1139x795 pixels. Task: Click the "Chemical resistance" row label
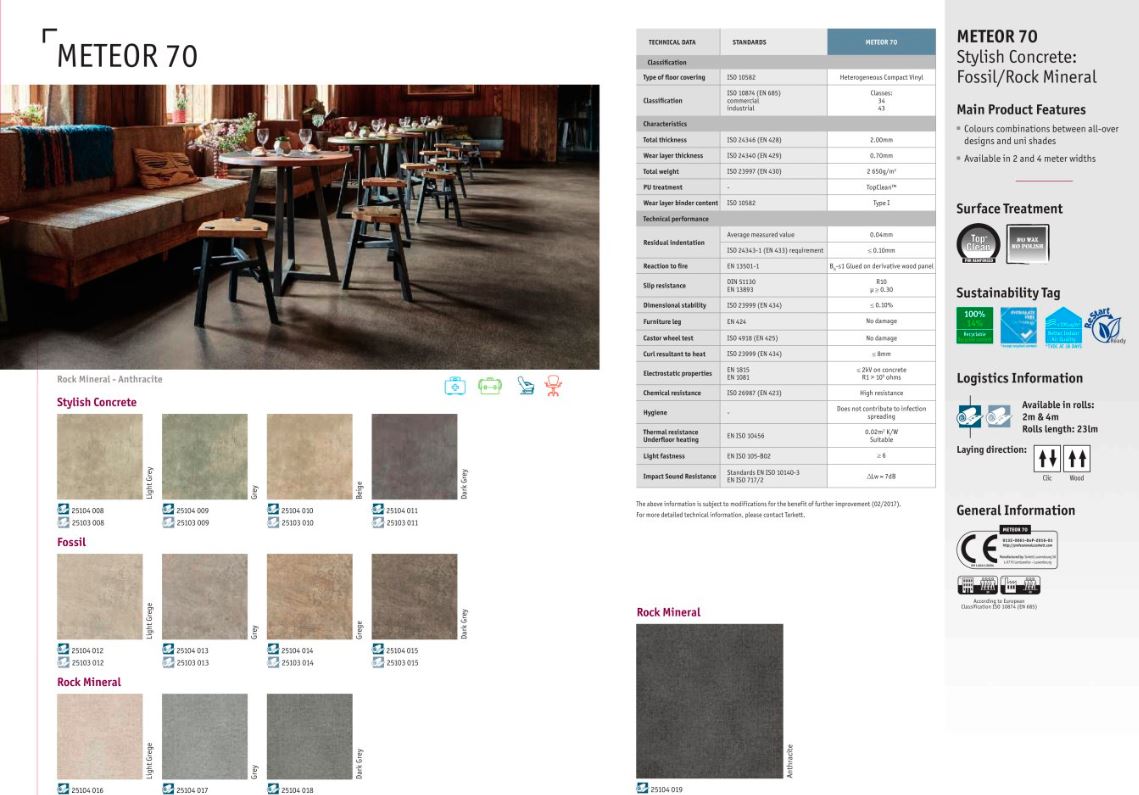672,393
